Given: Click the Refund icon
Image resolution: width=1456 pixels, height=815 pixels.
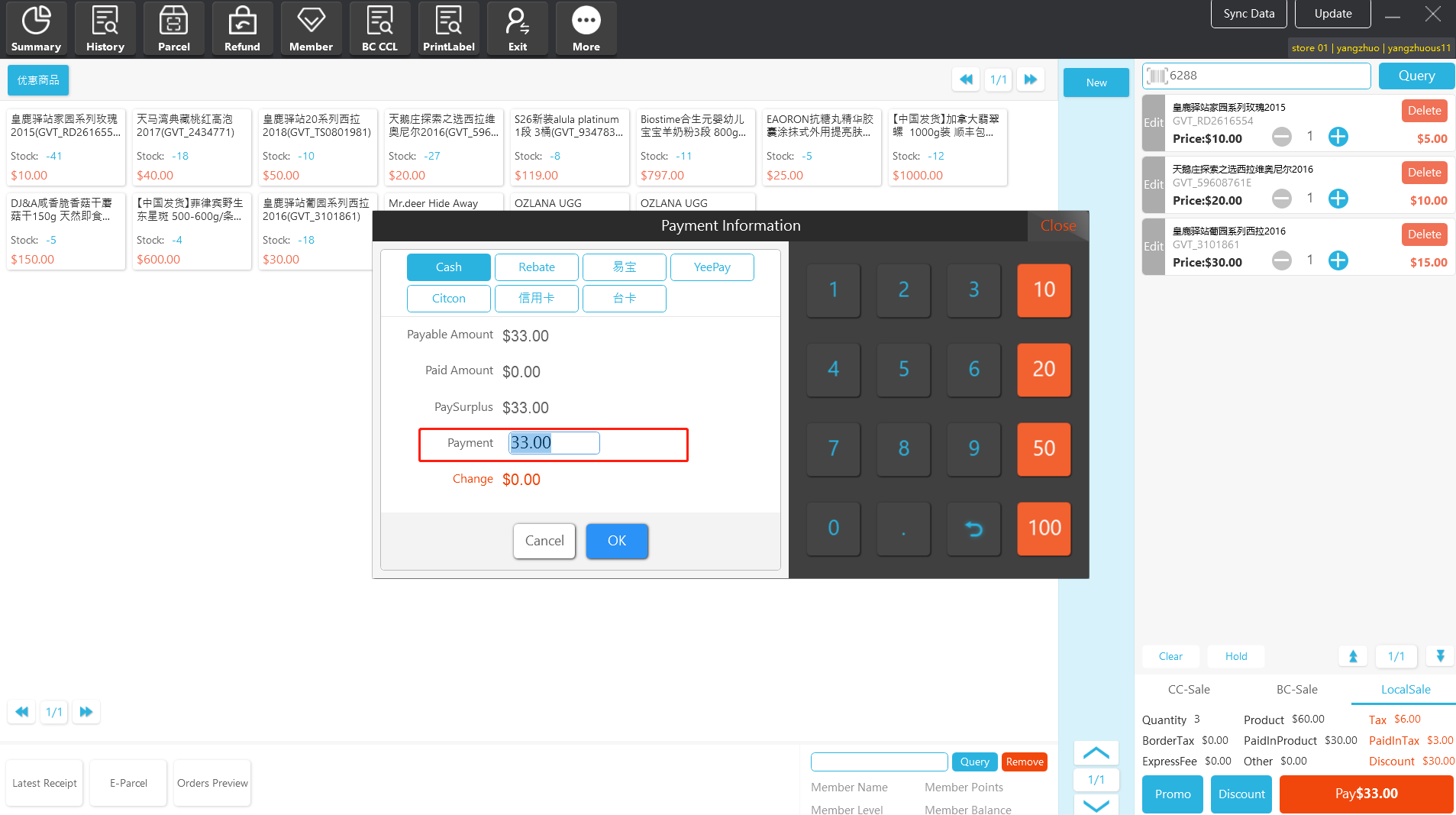Looking at the screenshot, I should pos(242,28).
